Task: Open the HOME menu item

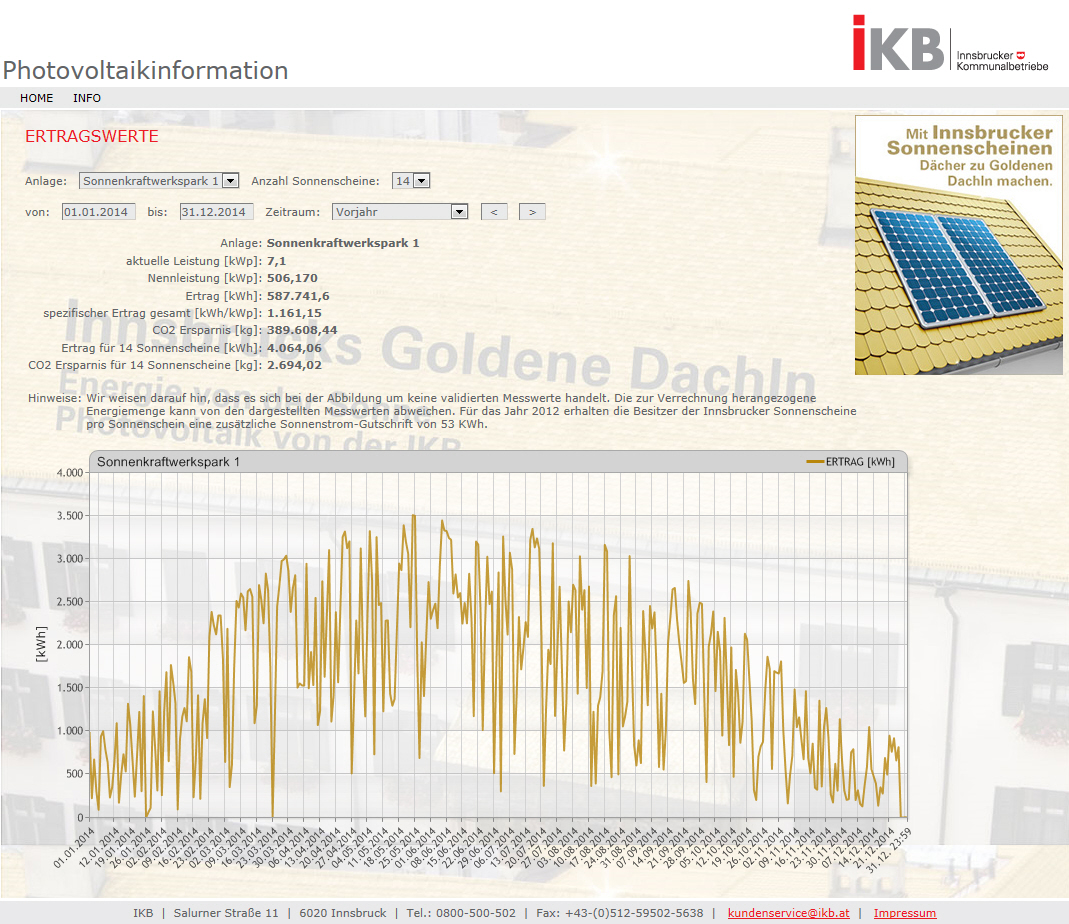Action: (36, 98)
